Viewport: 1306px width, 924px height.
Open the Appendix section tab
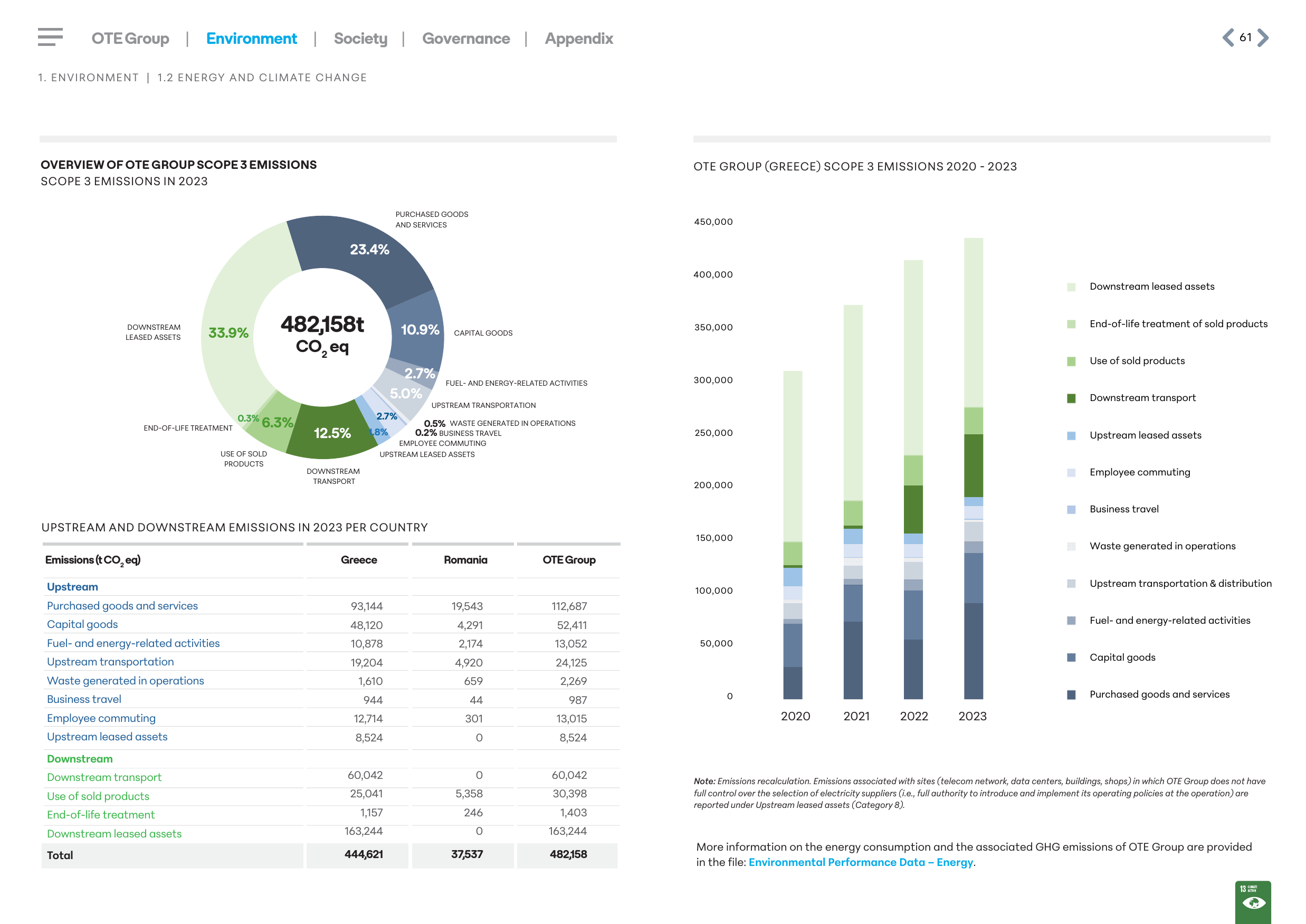[579, 38]
